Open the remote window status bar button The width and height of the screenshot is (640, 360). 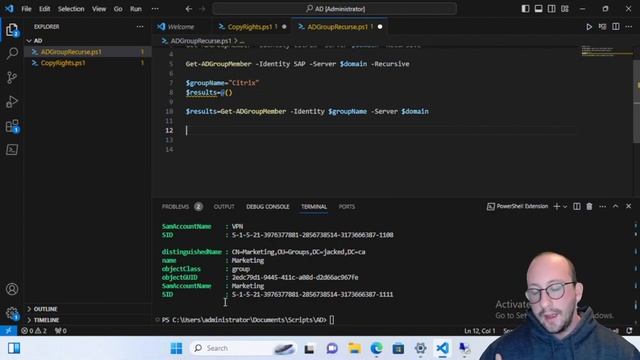tap(8, 331)
